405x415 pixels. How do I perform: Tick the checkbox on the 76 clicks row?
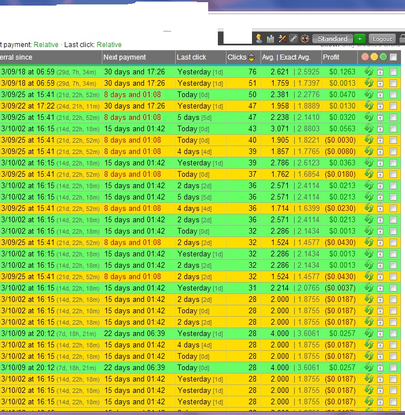tap(393, 72)
